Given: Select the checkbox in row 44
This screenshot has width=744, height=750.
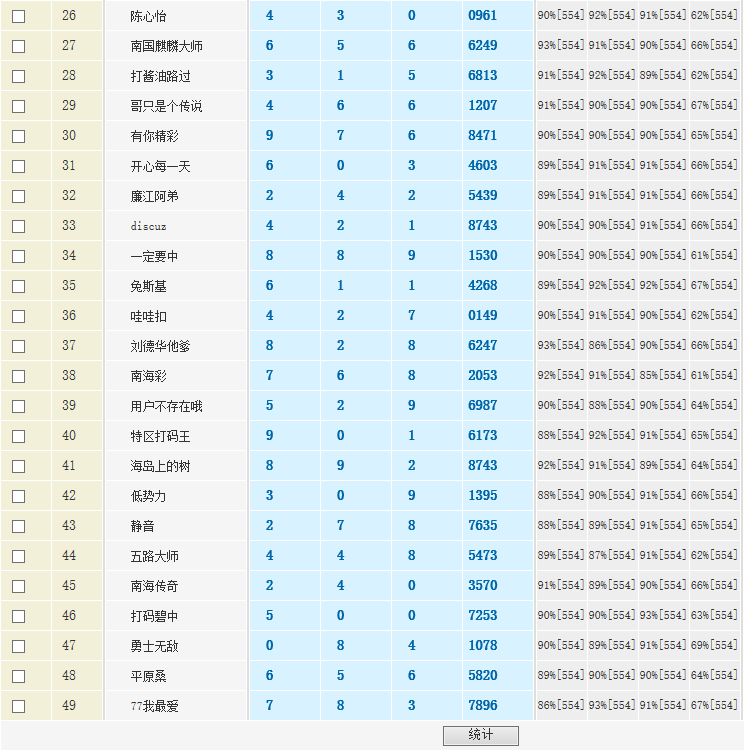Looking at the screenshot, I should (18, 556).
